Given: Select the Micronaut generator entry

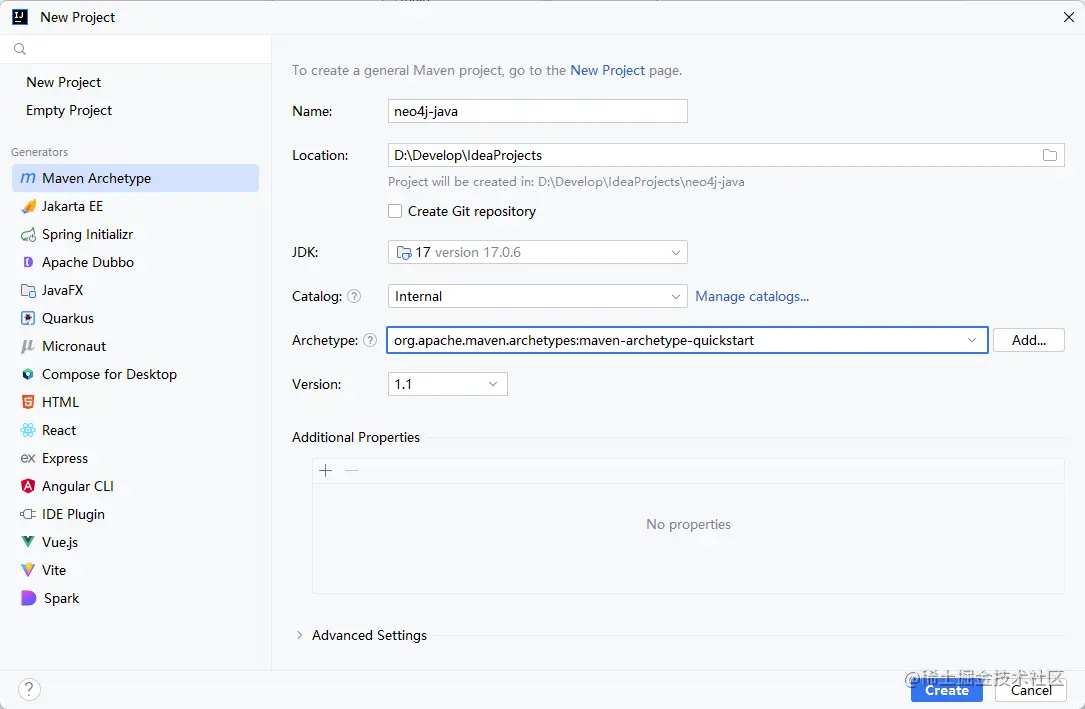Looking at the screenshot, I should click(73, 346).
